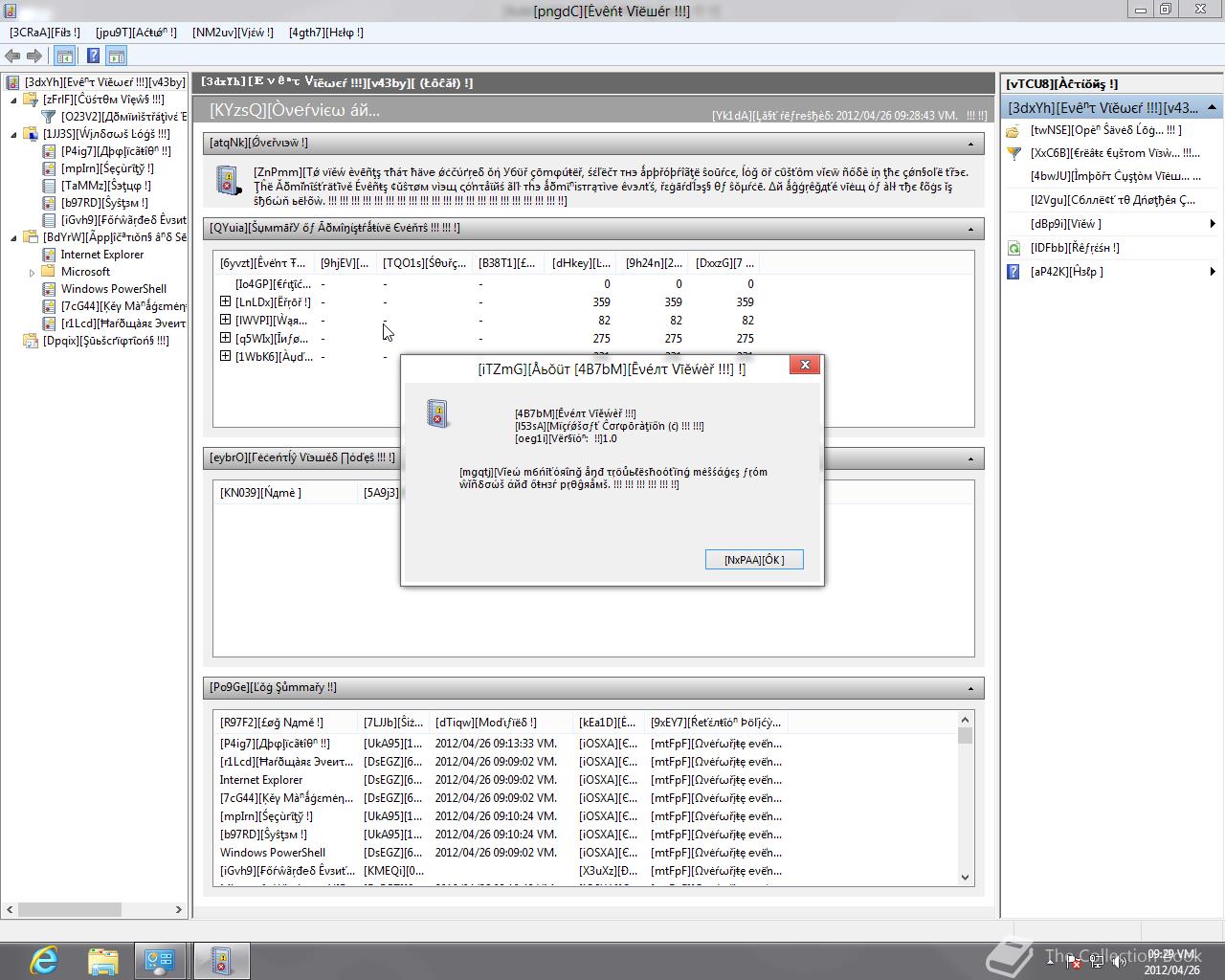
Task: Click the tree pane right scroll arrow
Action: point(178,909)
